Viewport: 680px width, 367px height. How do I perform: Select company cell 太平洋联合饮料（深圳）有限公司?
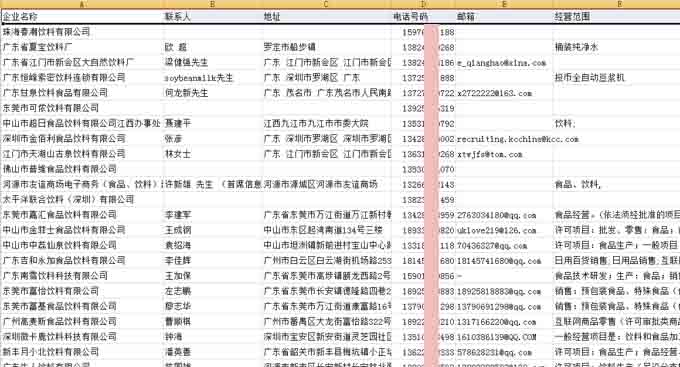click(82, 200)
